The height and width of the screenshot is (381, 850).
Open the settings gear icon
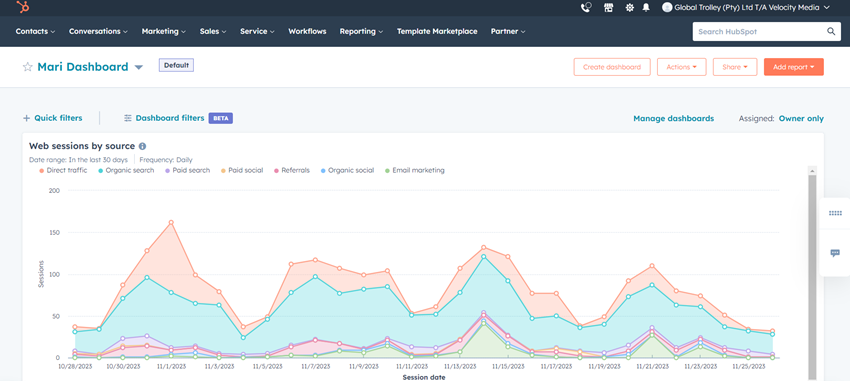(x=629, y=8)
